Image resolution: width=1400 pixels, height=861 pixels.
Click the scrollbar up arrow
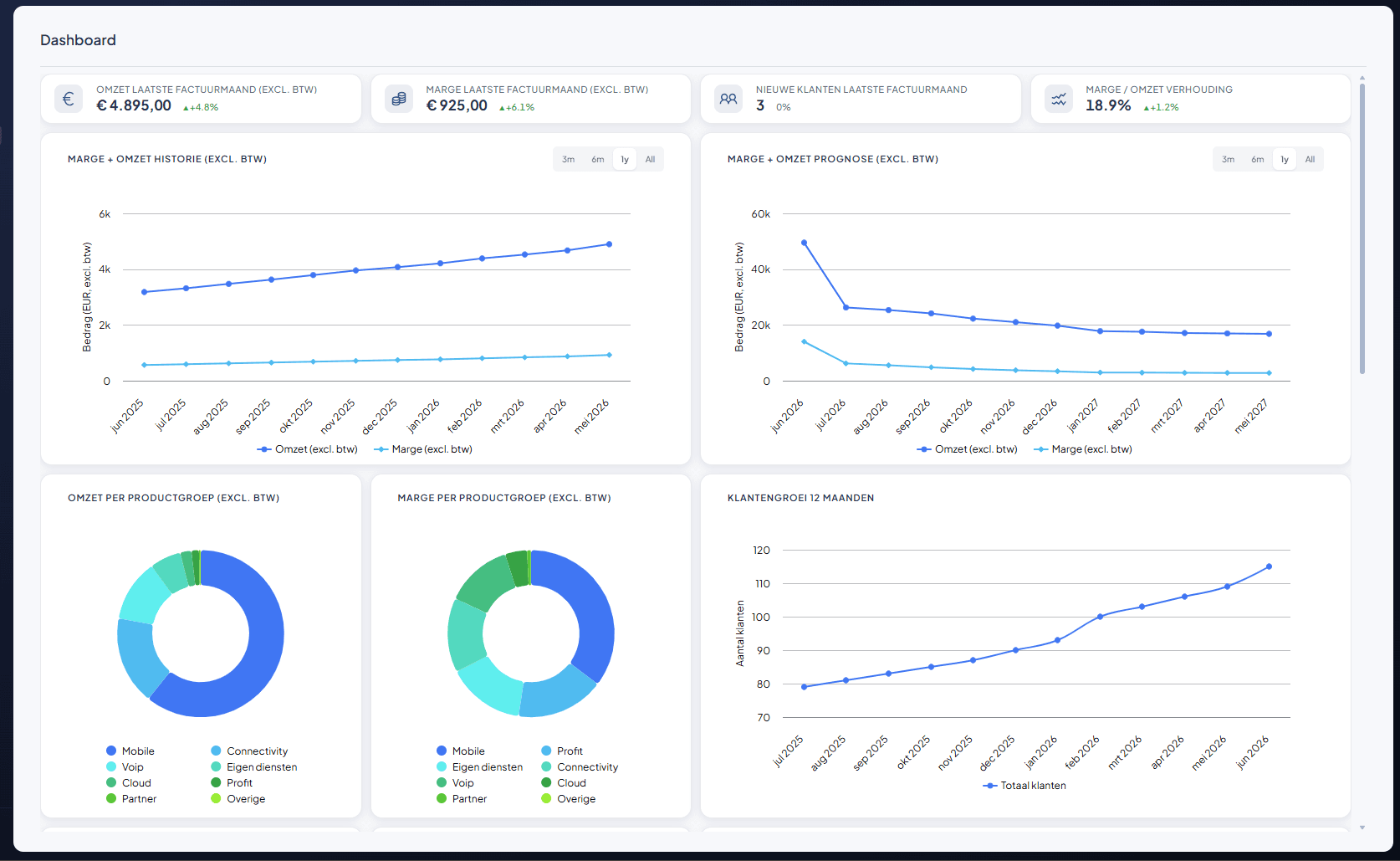pyautogui.click(x=1362, y=78)
